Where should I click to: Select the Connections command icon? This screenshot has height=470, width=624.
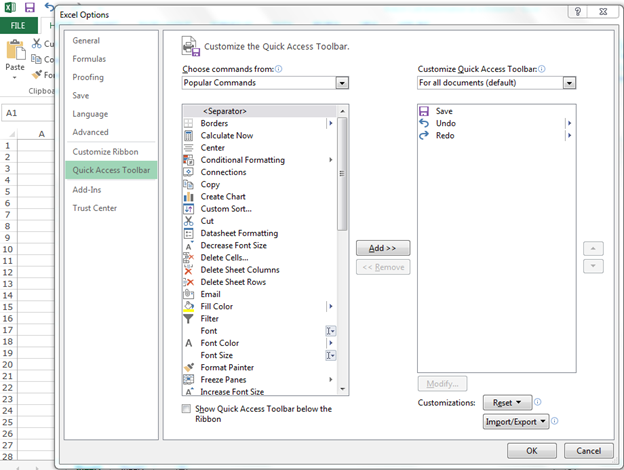pyautogui.click(x=188, y=172)
